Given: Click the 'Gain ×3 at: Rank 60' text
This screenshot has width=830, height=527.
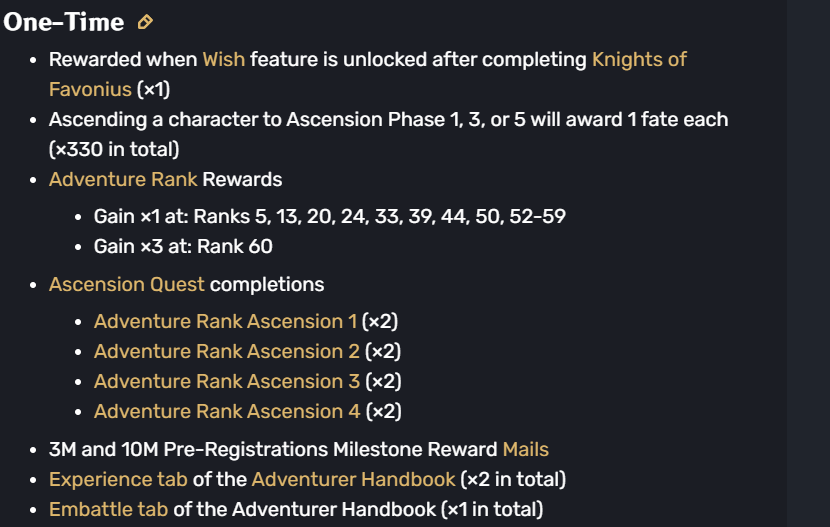Looking at the screenshot, I should coord(183,246).
